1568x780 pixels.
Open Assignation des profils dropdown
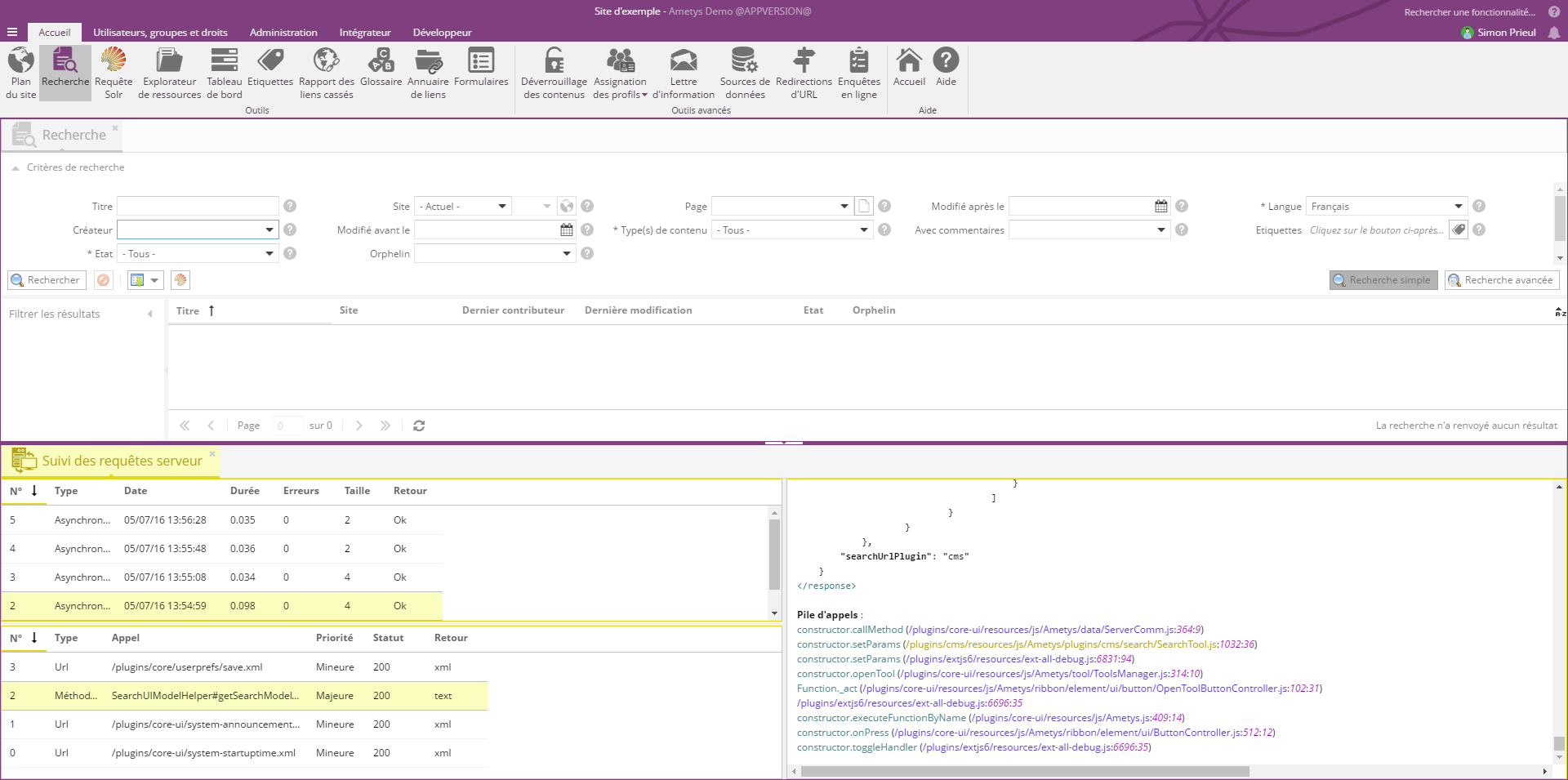620,73
